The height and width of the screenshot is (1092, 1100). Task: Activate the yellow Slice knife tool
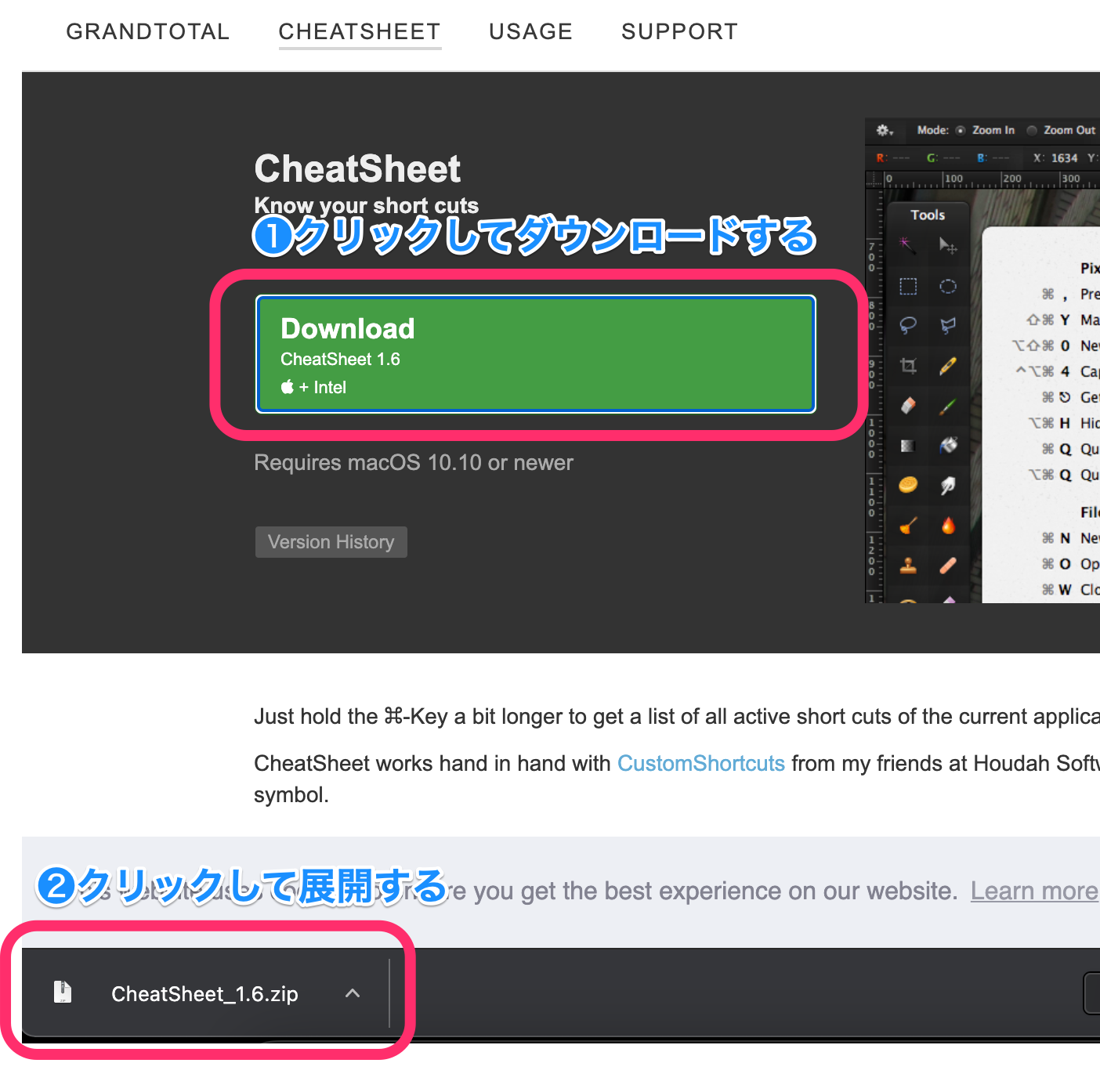pos(948,366)
